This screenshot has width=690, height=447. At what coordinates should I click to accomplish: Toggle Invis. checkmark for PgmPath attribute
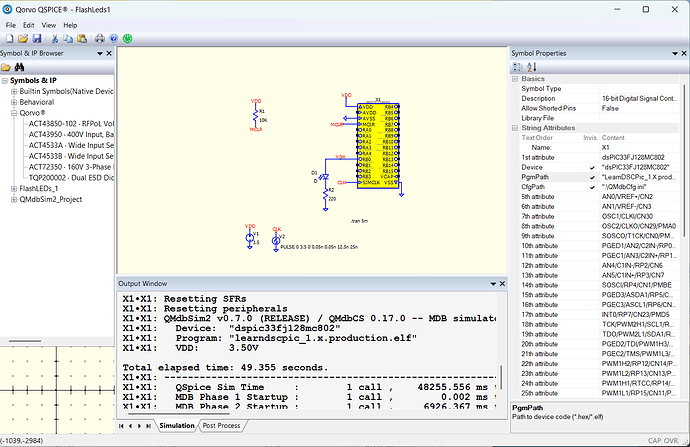tap(592, 177)
